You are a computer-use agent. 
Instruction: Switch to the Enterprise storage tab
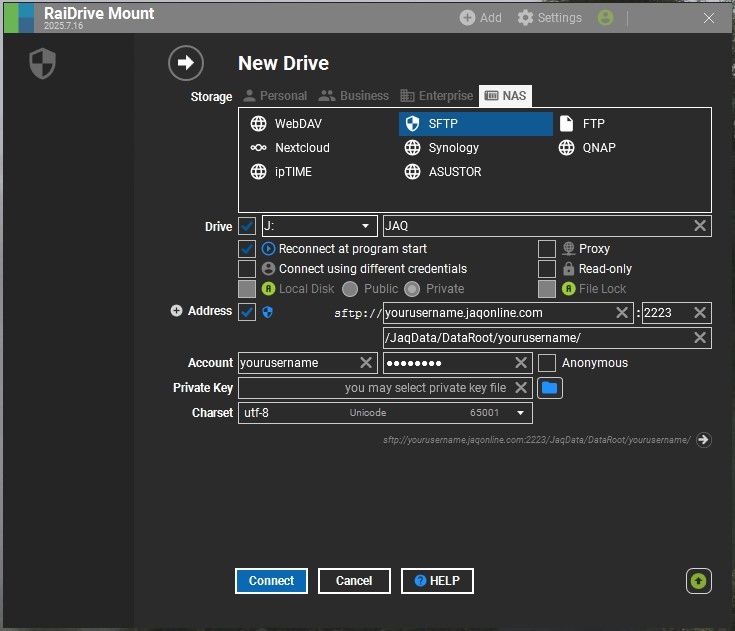point(436,96)
